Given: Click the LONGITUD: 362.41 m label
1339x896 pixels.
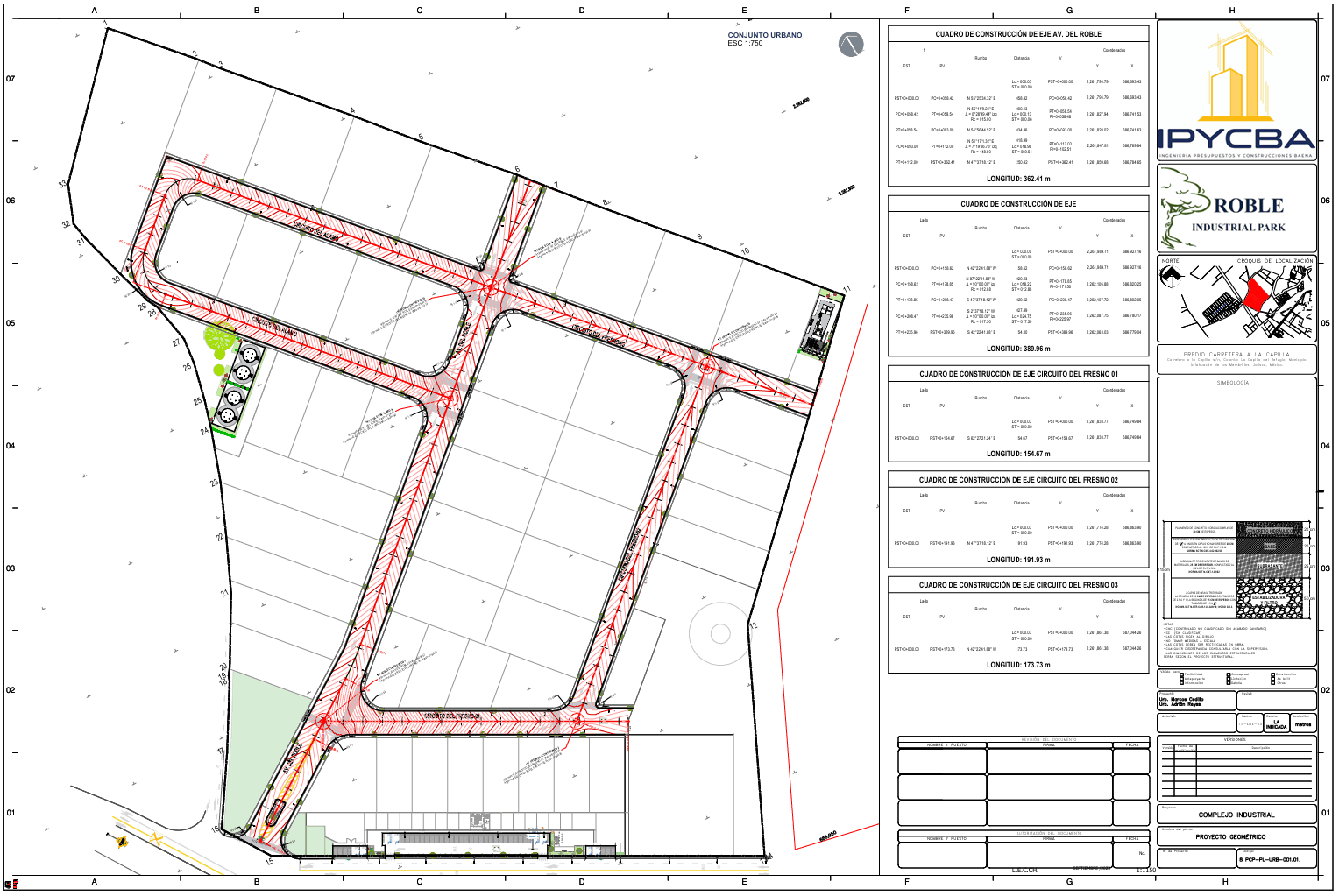Looking at the screenshot, I should coord(1017,179).
